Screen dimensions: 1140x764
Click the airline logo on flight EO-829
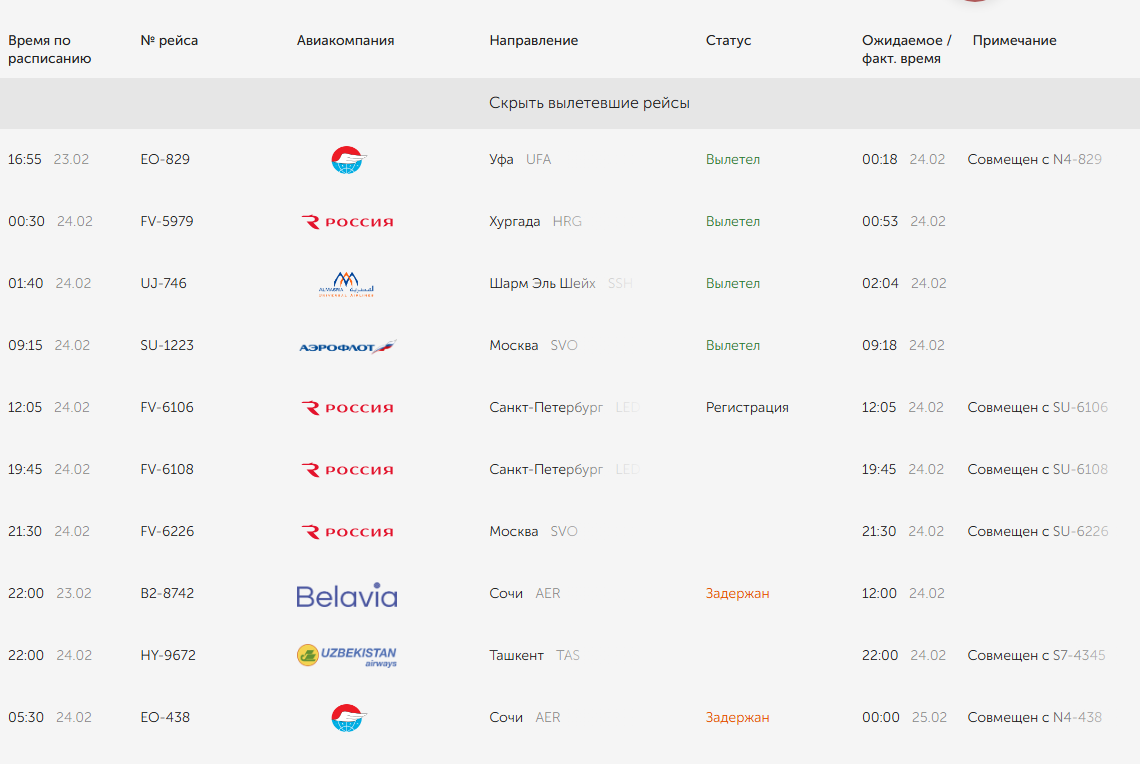[348, 160]
